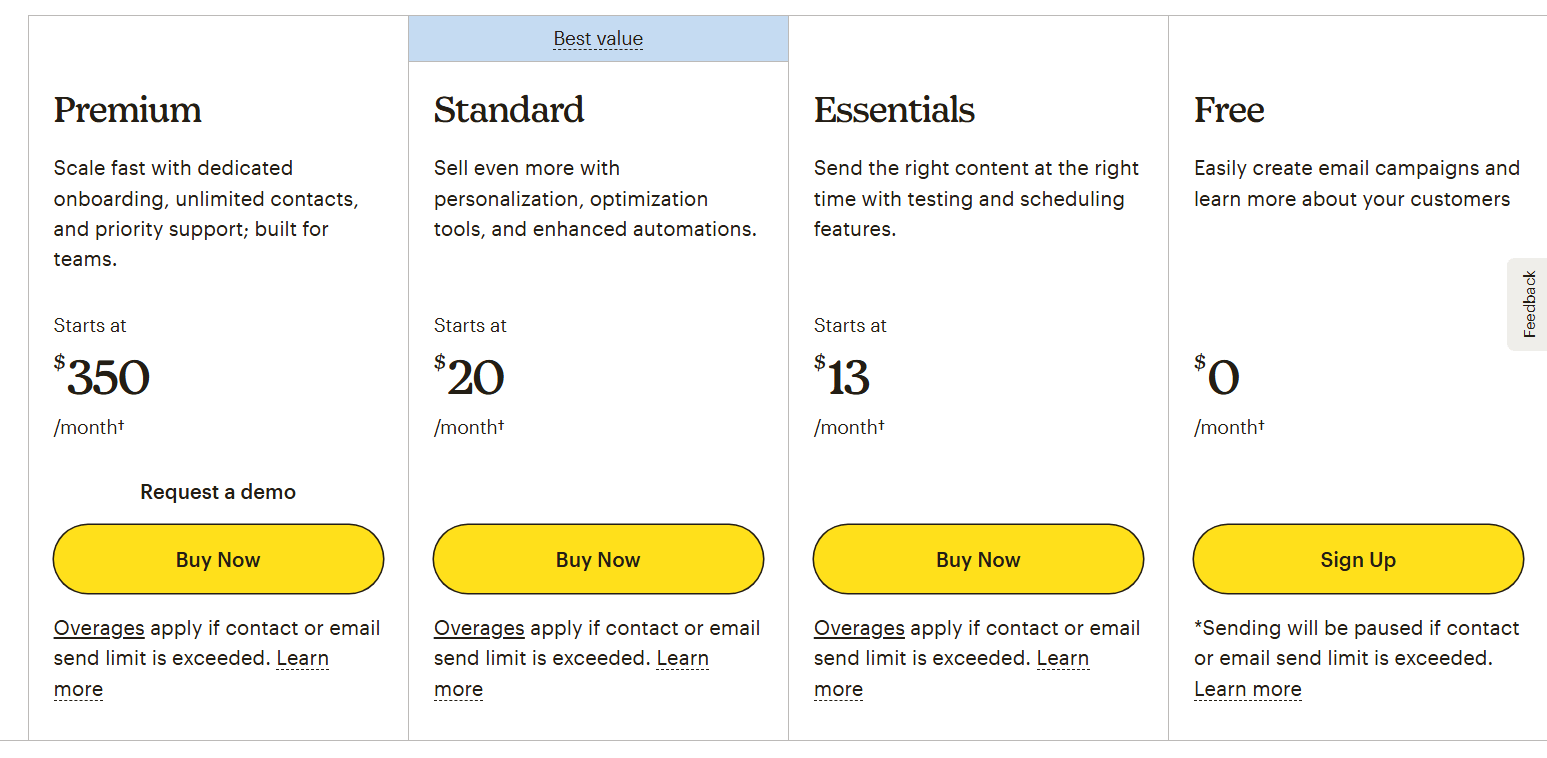This screenshot has height=758, width=1547.
Task: Select the Premium plan heading
Action: click(x=128, y=110)
